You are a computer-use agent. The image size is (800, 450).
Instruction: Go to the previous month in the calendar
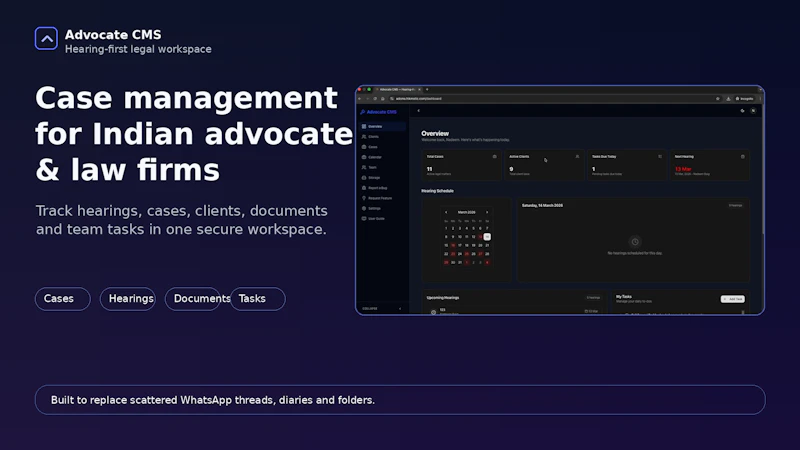[446, 212]
